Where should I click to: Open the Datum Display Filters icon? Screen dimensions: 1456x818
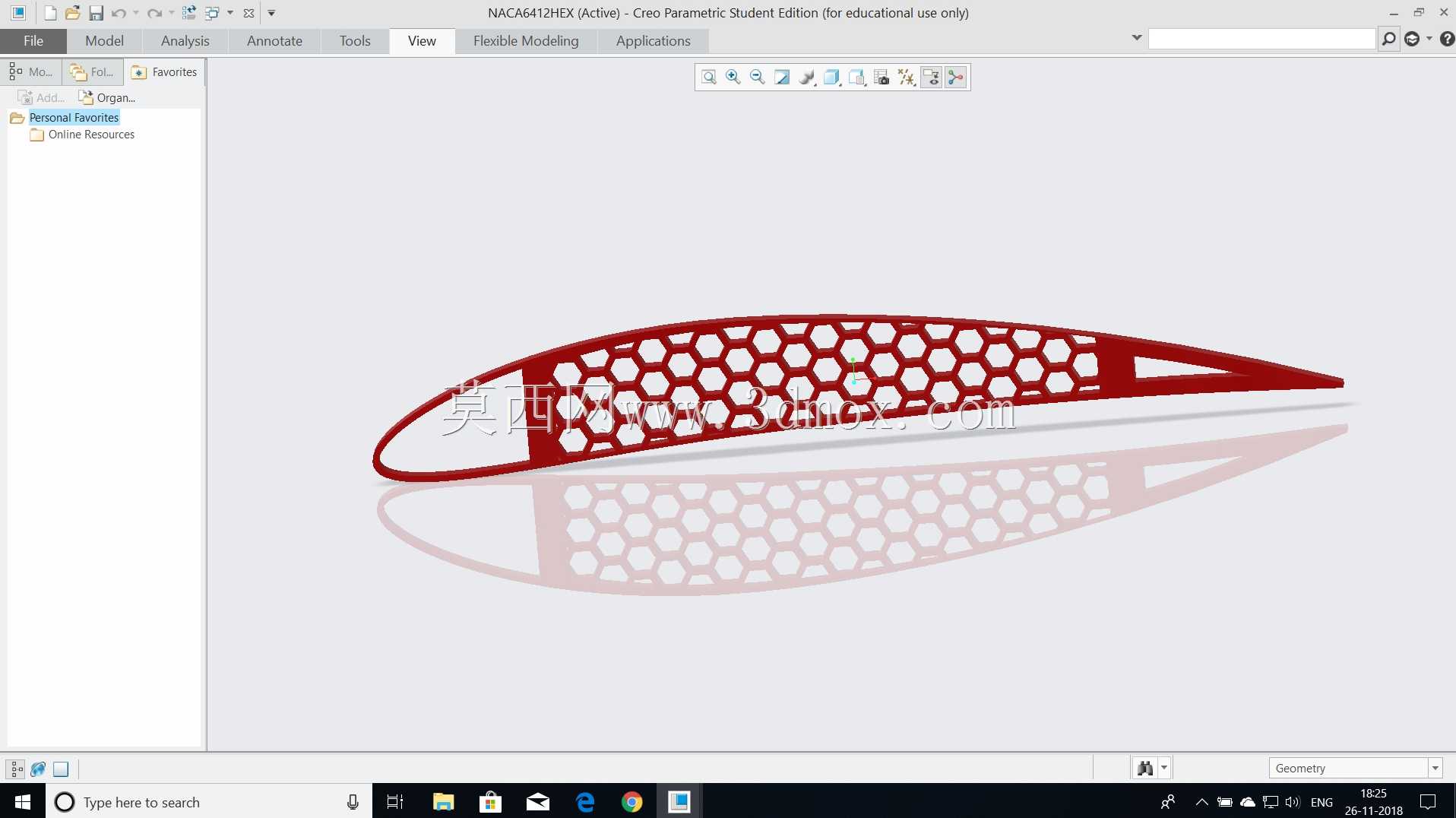click(907, 77)
